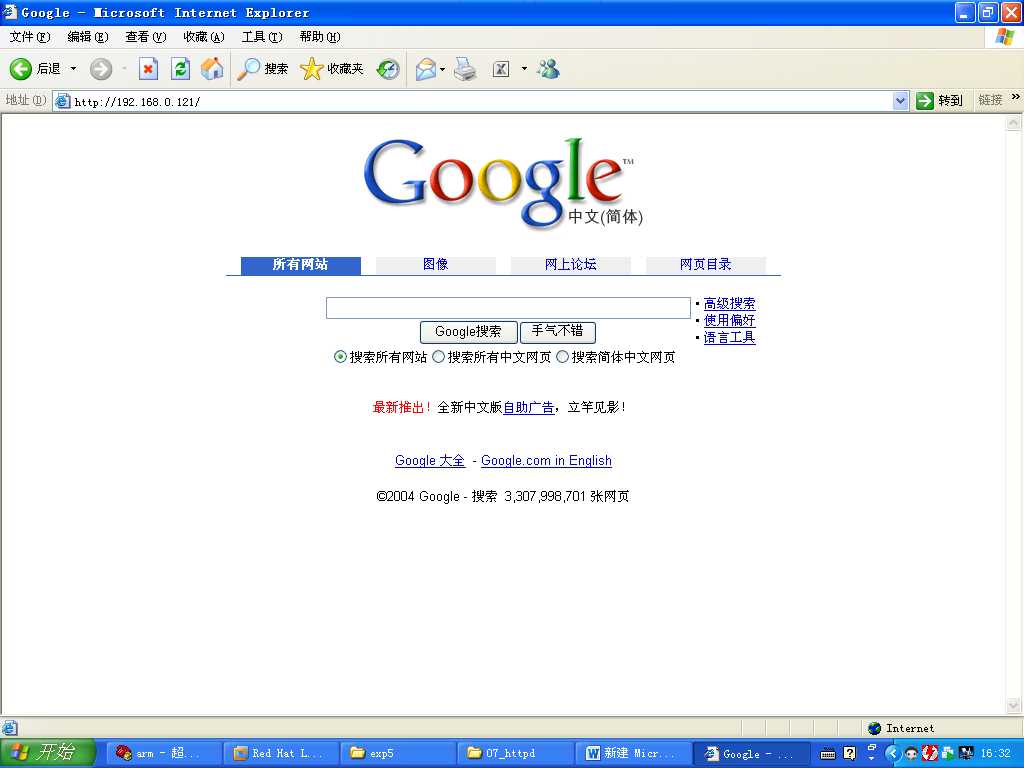Click the scrollbar down arrow
1024x768 pixels.
[x=1014, y=705]
